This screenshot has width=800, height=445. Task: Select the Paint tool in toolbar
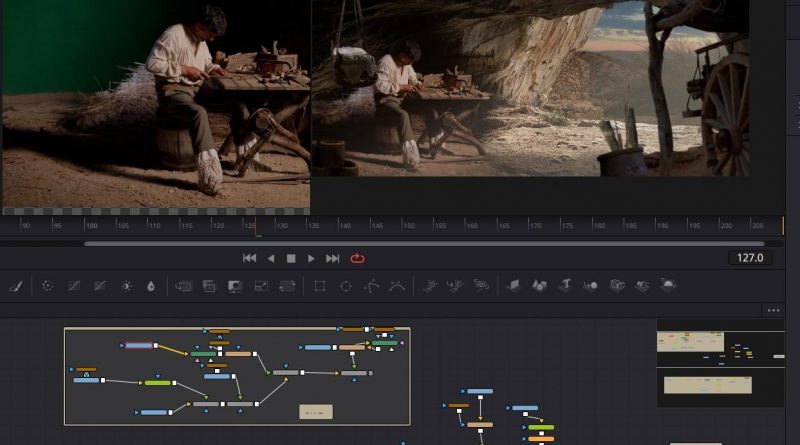click(15, 286)
